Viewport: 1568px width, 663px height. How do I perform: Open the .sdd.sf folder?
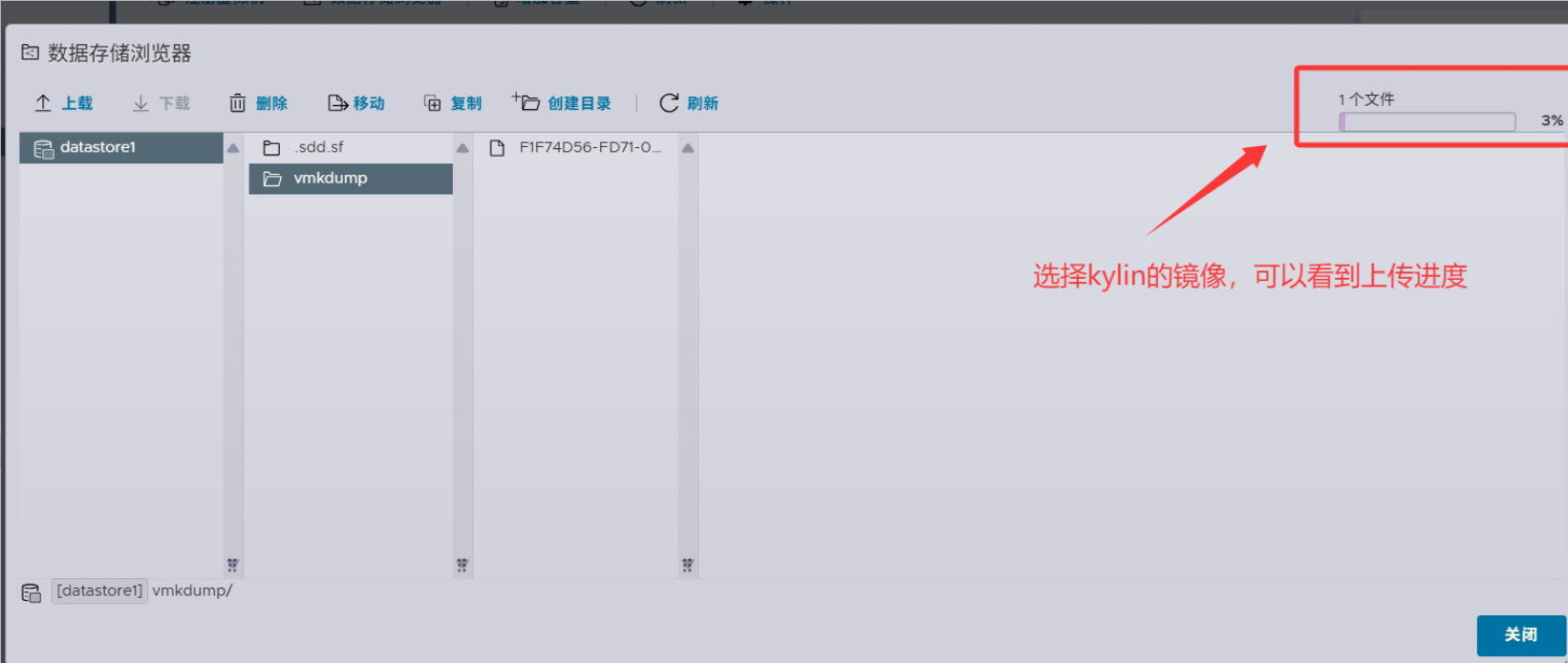pos(318,147)
